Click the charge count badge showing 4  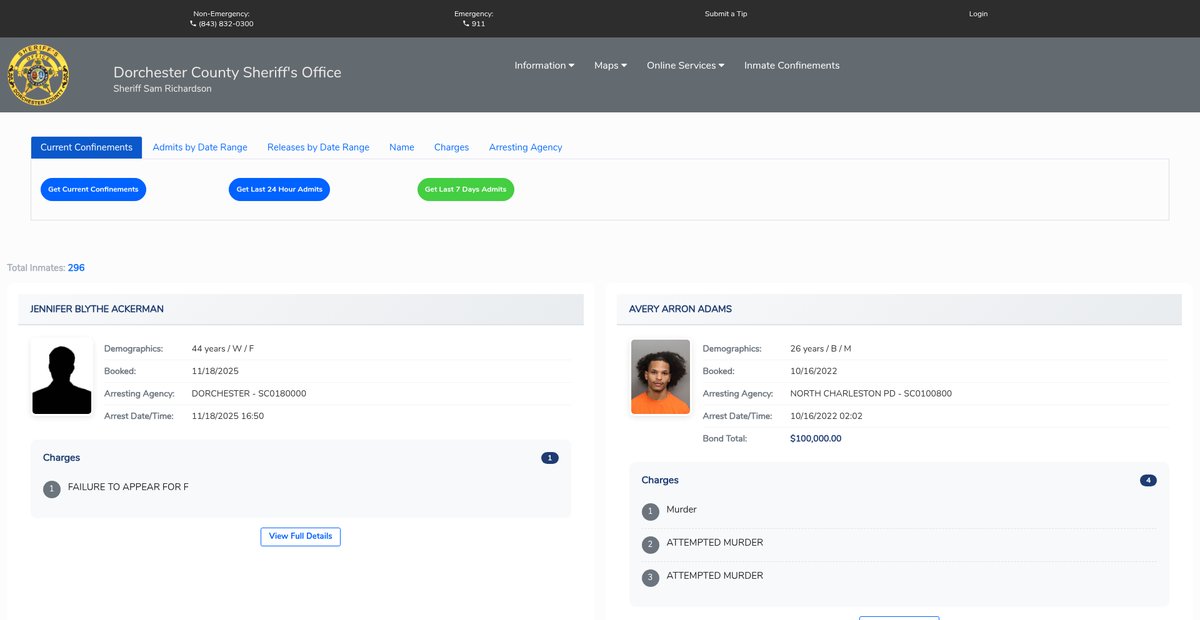click(x=1148, y=481)
